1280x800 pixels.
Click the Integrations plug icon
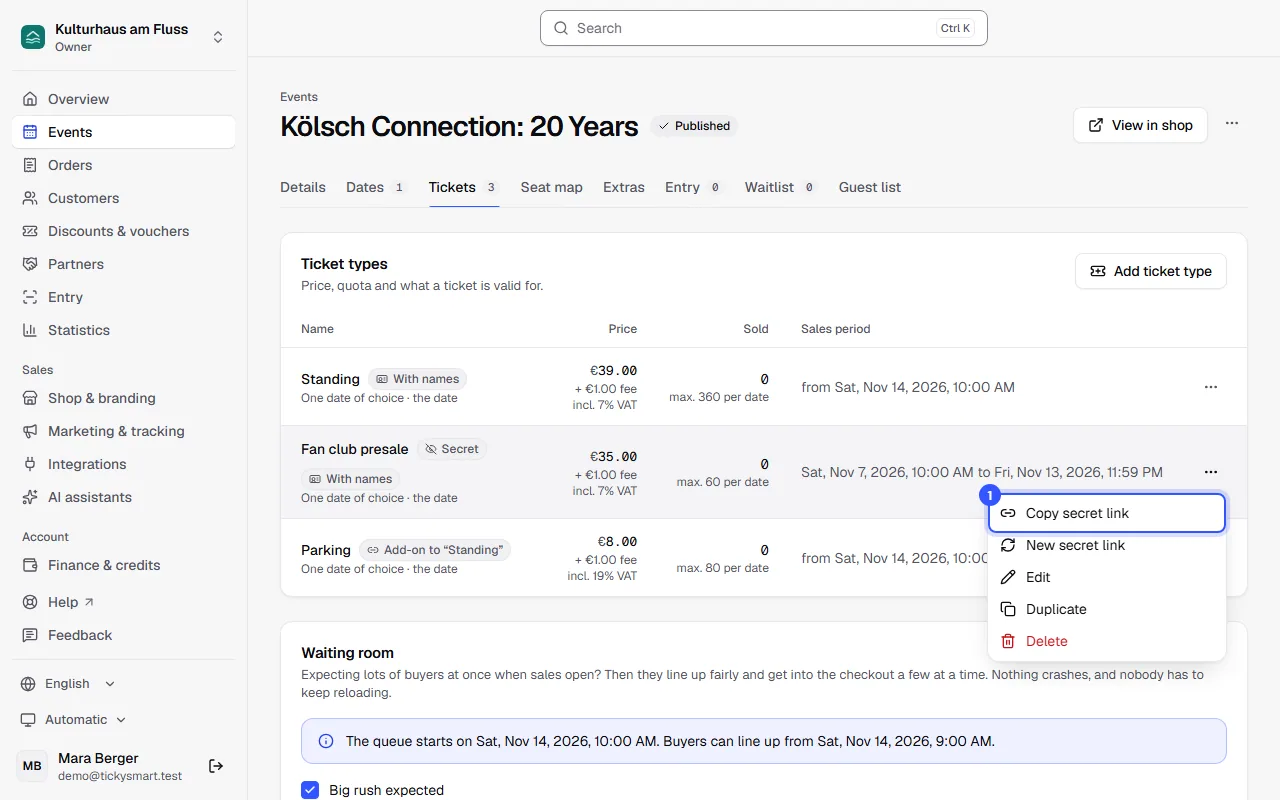pyautogui.click(x=30, y=464)
